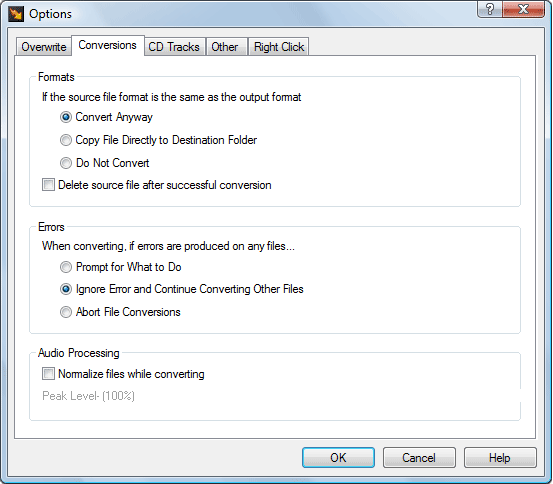This screenshot has width=553, height=484.
Task: Click the question mark help icon in title bar
Action: (490, 9)
